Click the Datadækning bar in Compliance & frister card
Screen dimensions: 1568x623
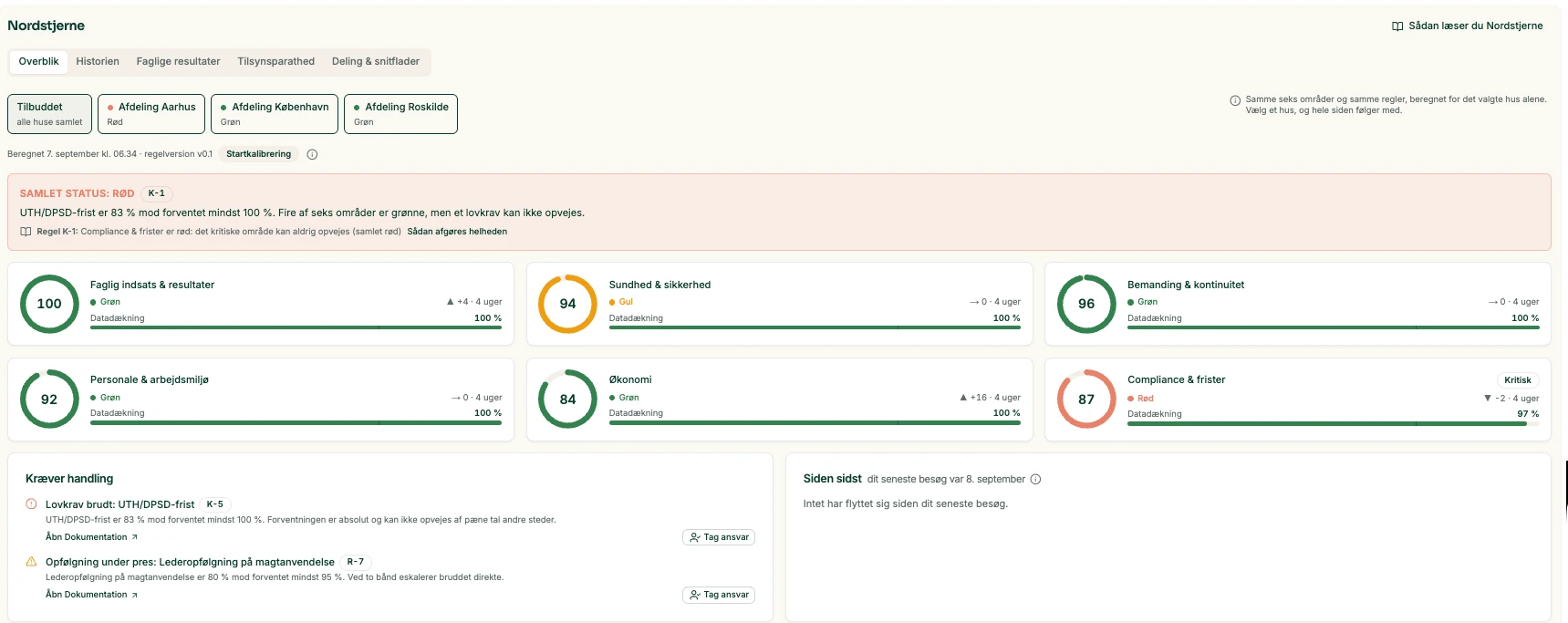tap(1333, 423)
